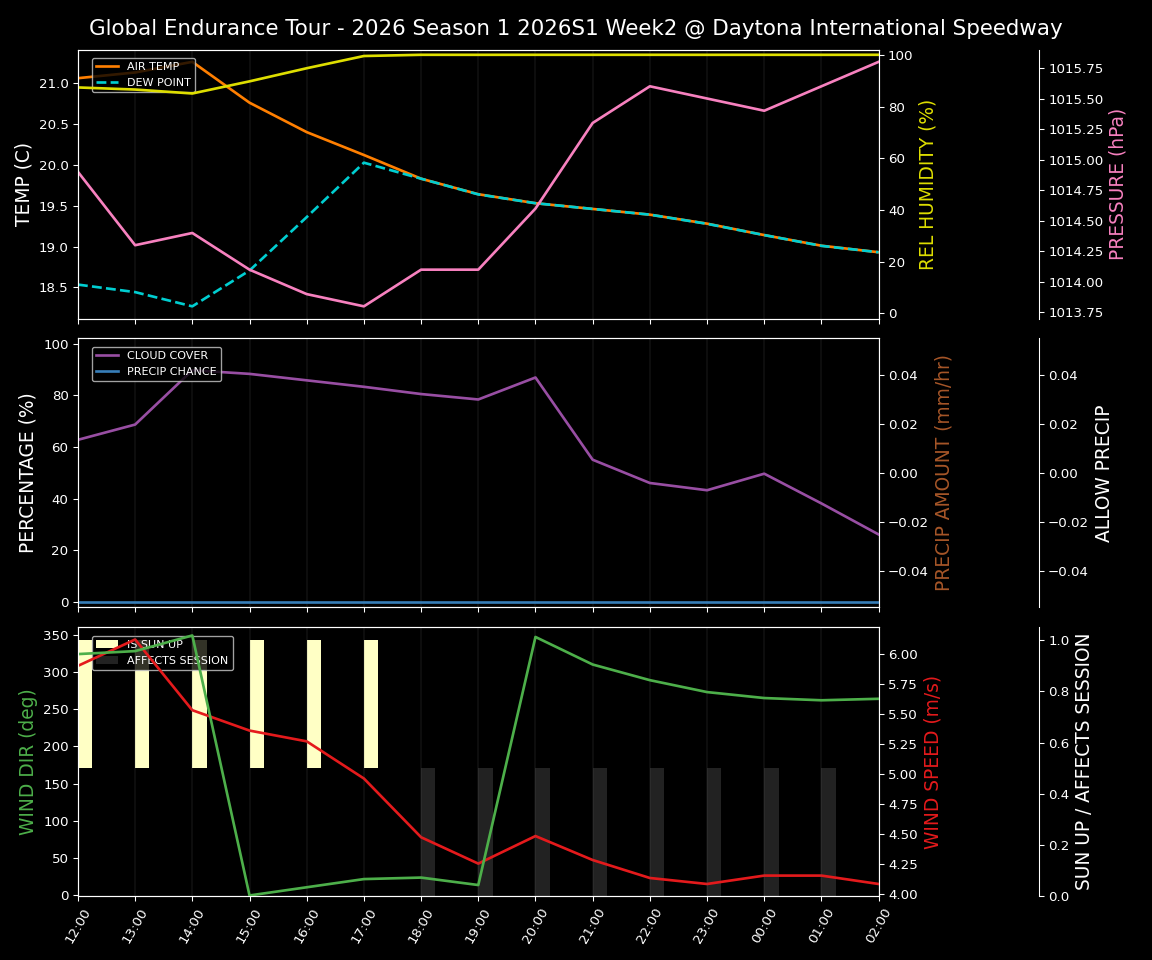Select the pale yellow IS SUN UP color swatch
1152x960 pixels.
click(107, 644)
